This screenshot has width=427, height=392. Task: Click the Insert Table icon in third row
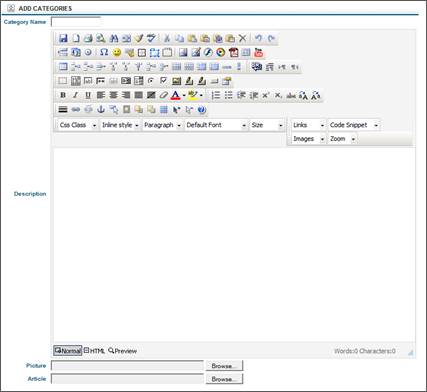pos(63,67)
